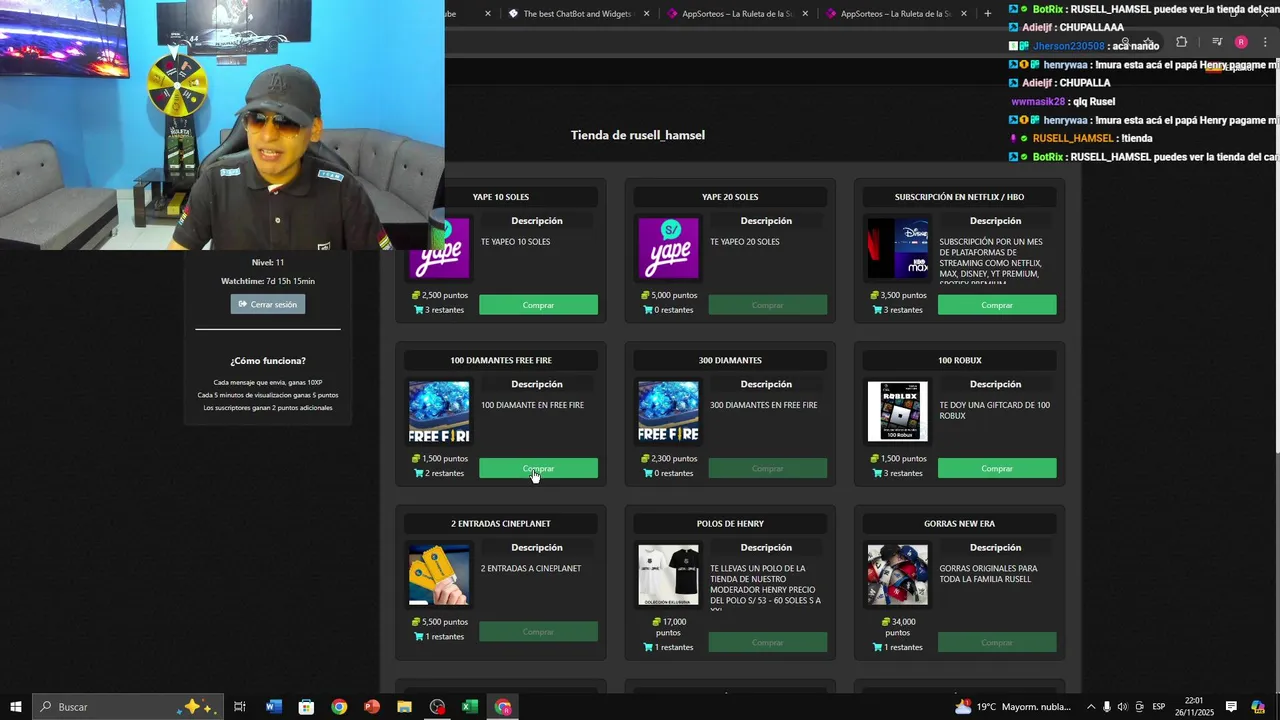Click cart icon on 2 Entradas Cineplanet card
This screenshot has height=720, width=1280.
point(419,637)
